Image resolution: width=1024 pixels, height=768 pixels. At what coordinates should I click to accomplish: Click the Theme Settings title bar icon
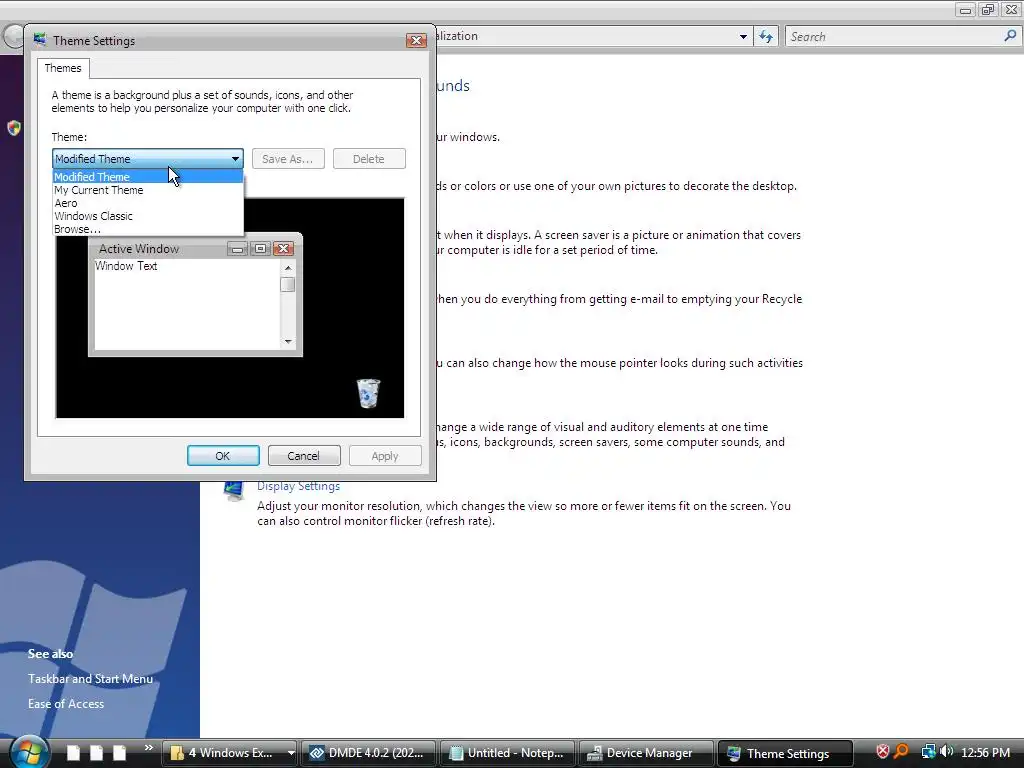tap(40, 40)
